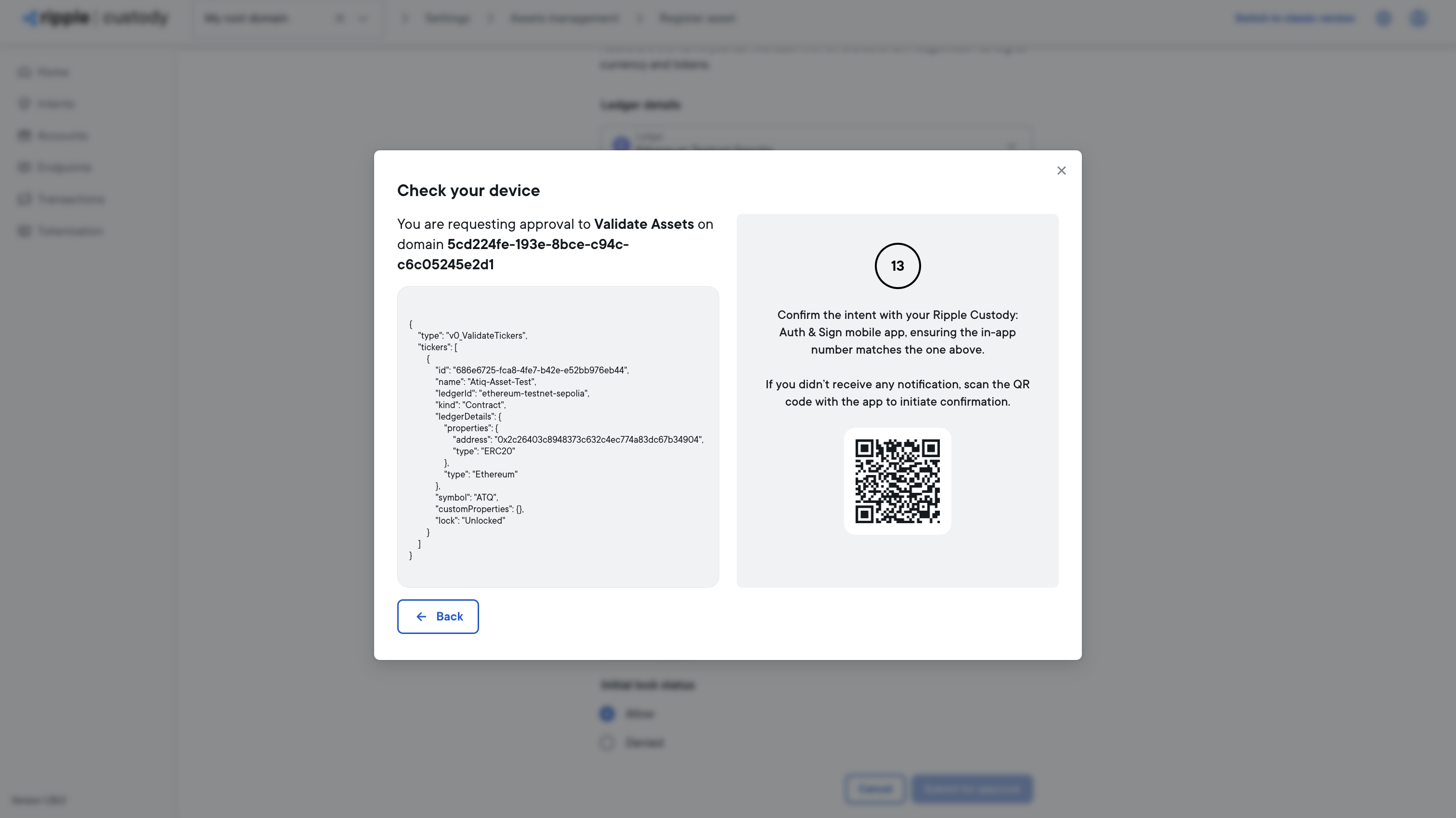Open Intents in the blurred sidebar
This screenshot has width=1456, height=818.
pyautogui.click(x=46, y=104)
